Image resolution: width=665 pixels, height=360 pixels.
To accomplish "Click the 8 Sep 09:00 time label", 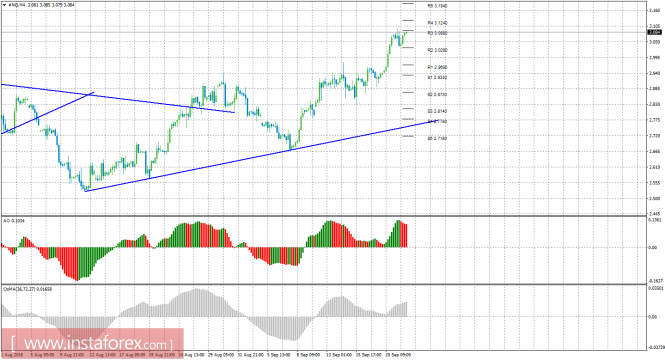I will tap(308, 354).
